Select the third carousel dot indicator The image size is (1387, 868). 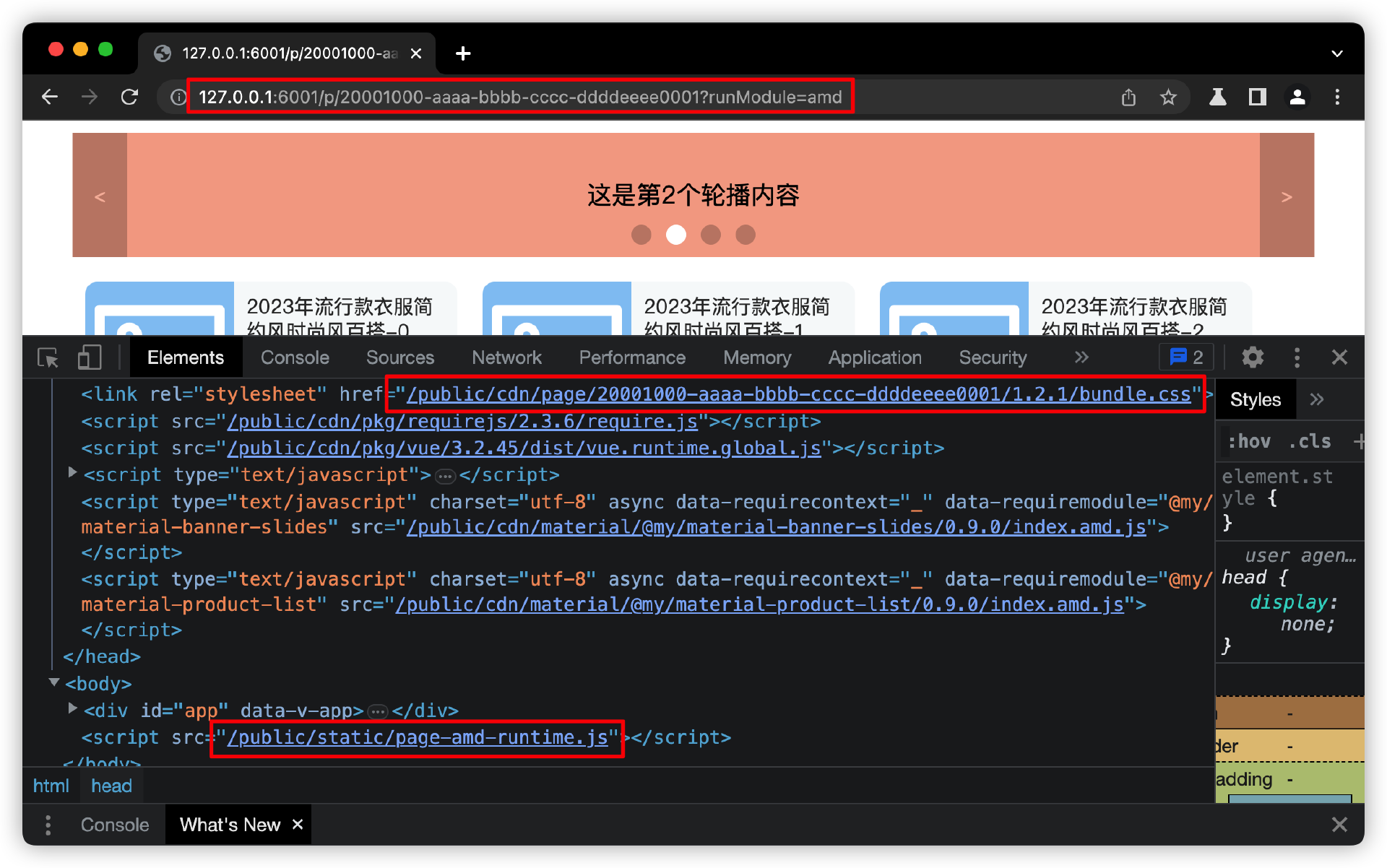click(711, 235)
